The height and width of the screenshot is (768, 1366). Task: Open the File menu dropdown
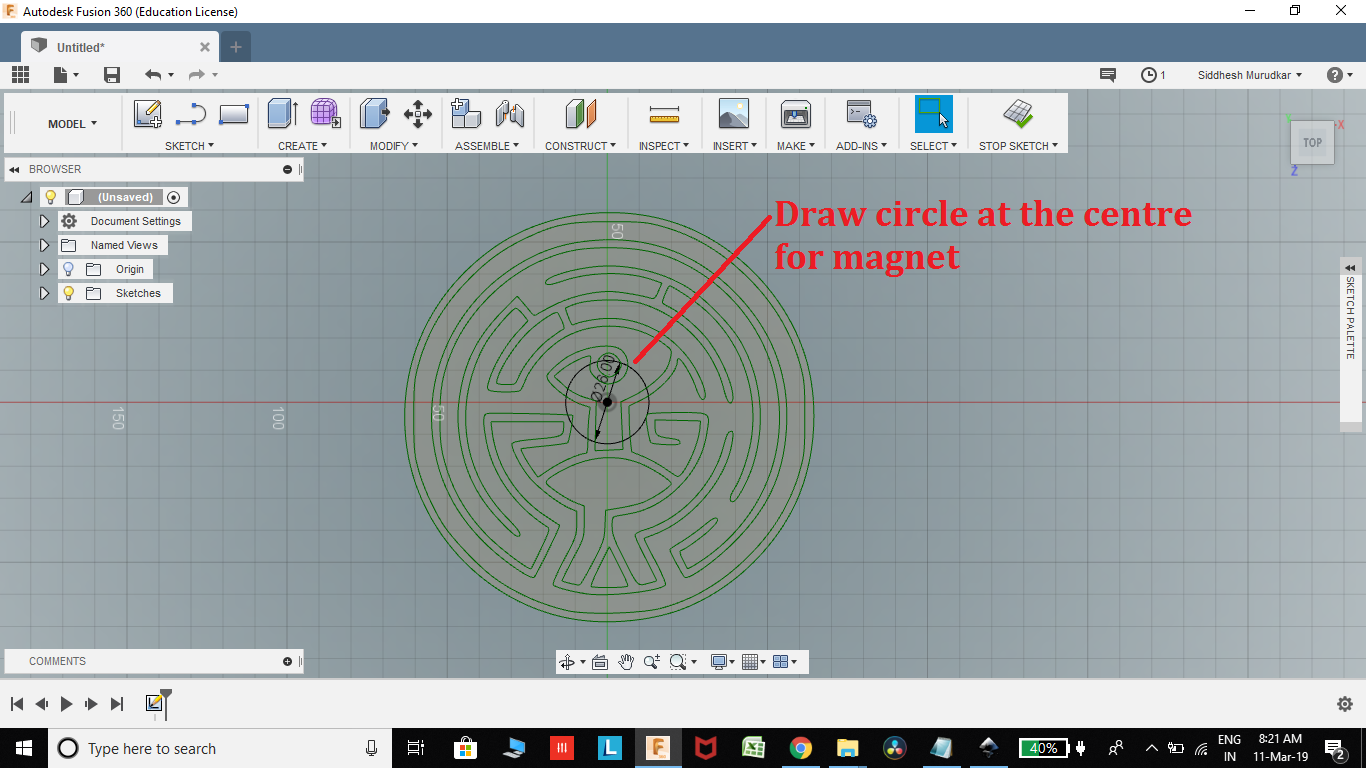pyautogui.click(x=66, y=75)
